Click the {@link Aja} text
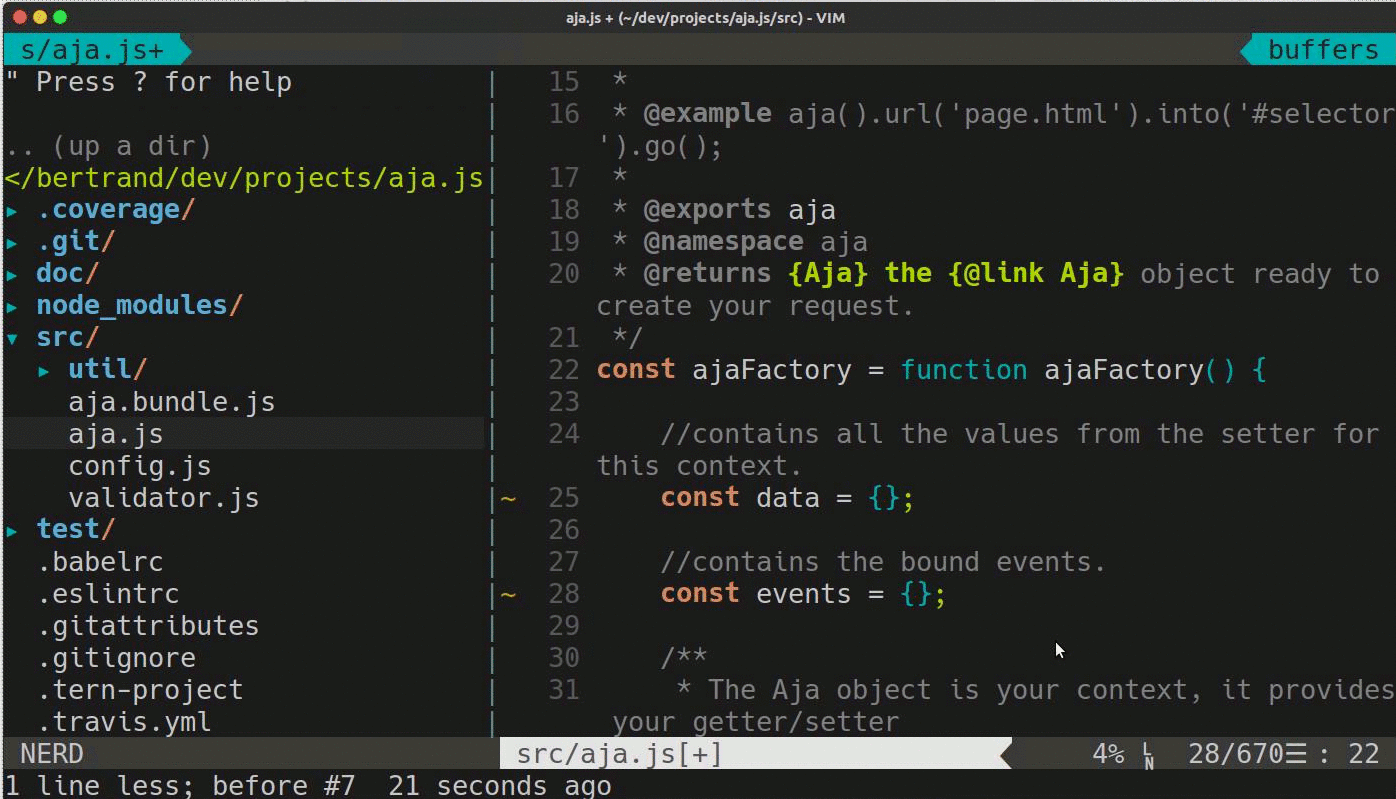This screenshot has height=799, width=1396. pyautogui.click(x=1036, y=274)
